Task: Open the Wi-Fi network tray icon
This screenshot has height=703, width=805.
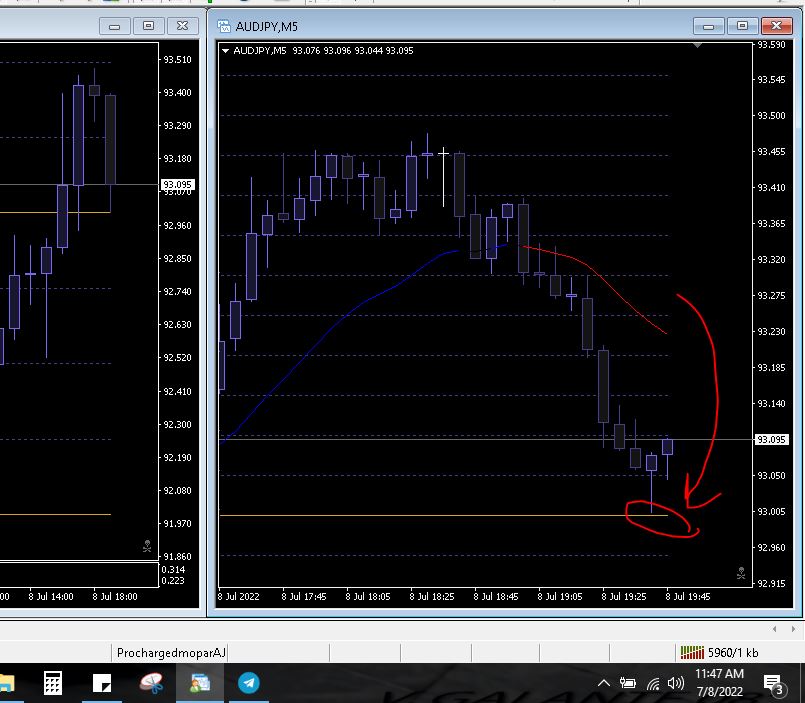Action: 653,683
